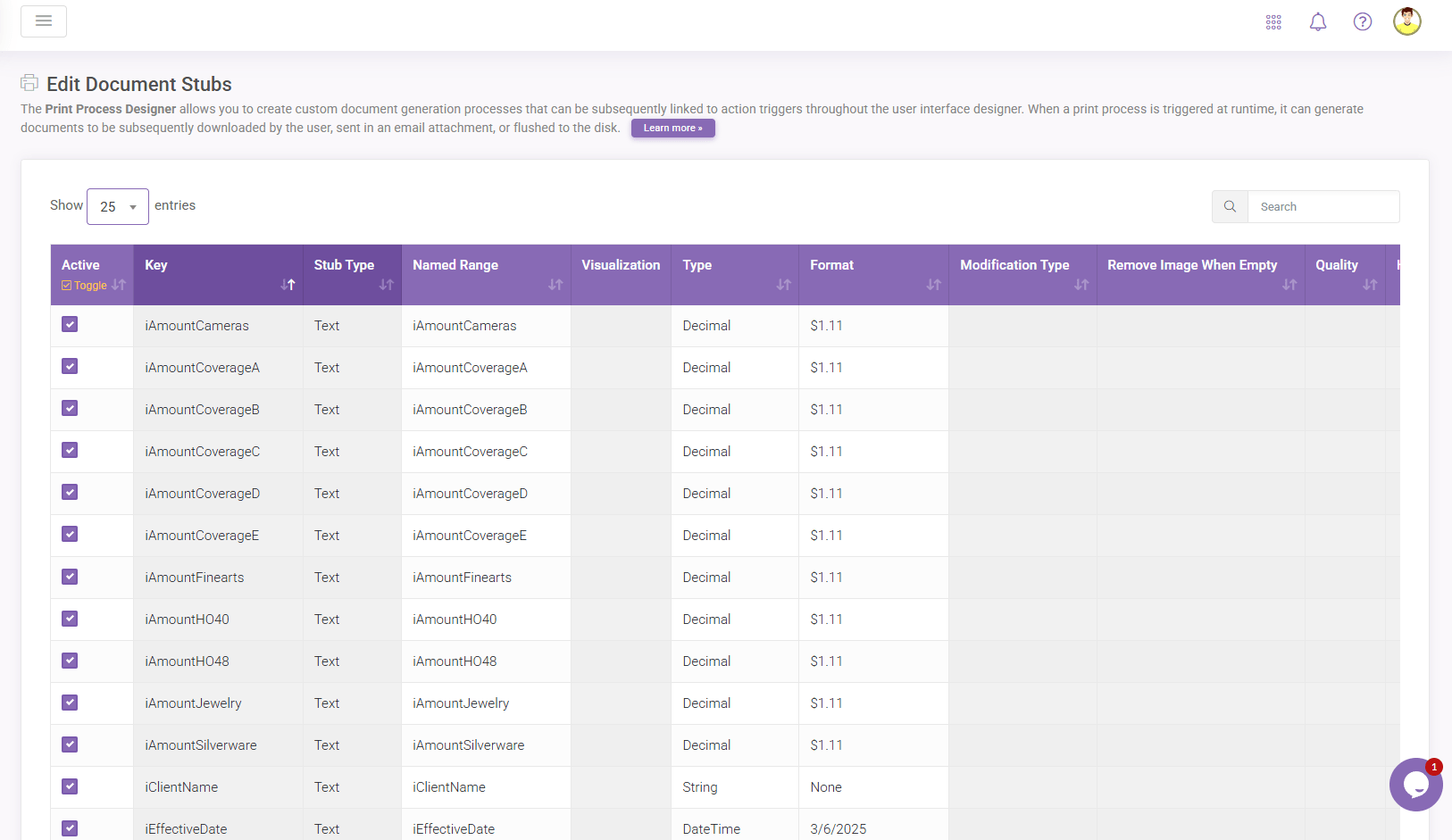Sort by Named Range column
1452x840 pixels.
tap(555, 285)
